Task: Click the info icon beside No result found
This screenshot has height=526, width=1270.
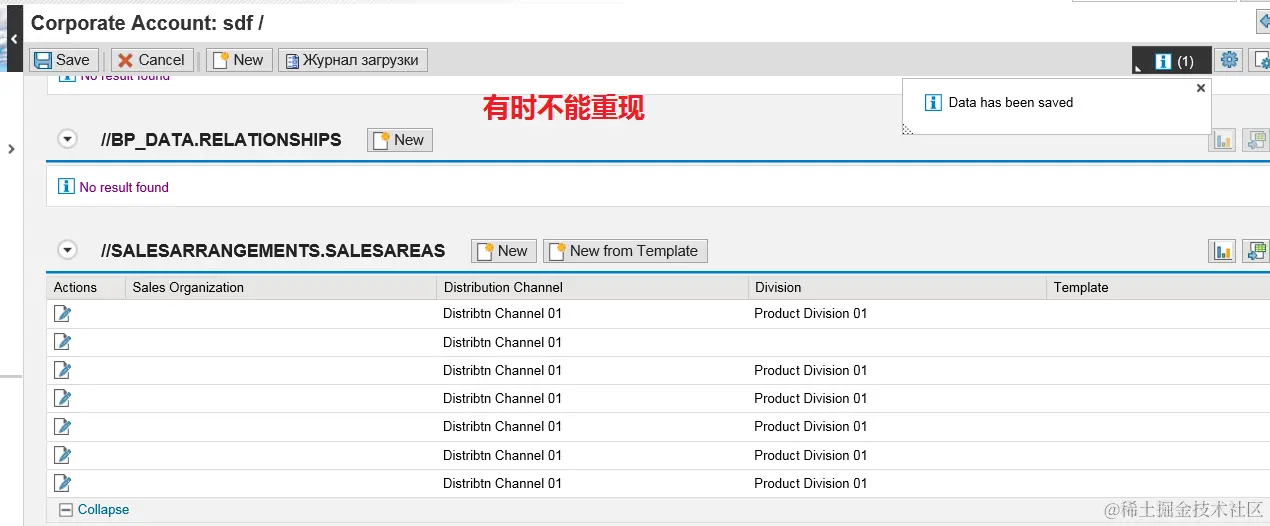Action: (67, 186)
